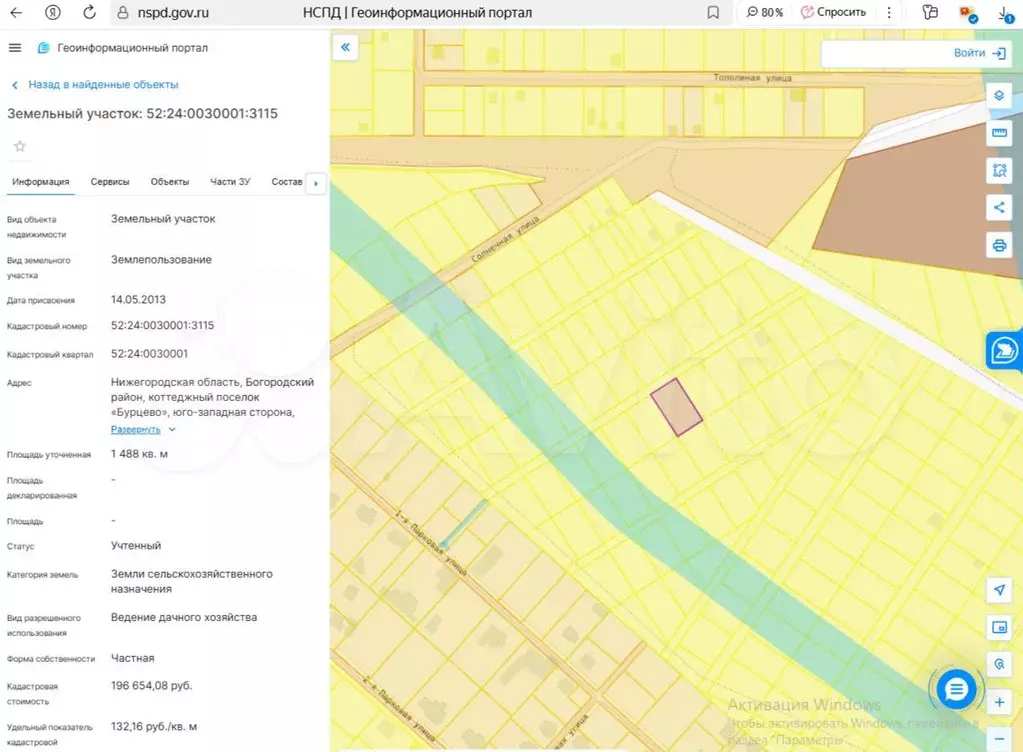Activate the area selection tool
Viewport: 1023px width, 752px height.
999,171
